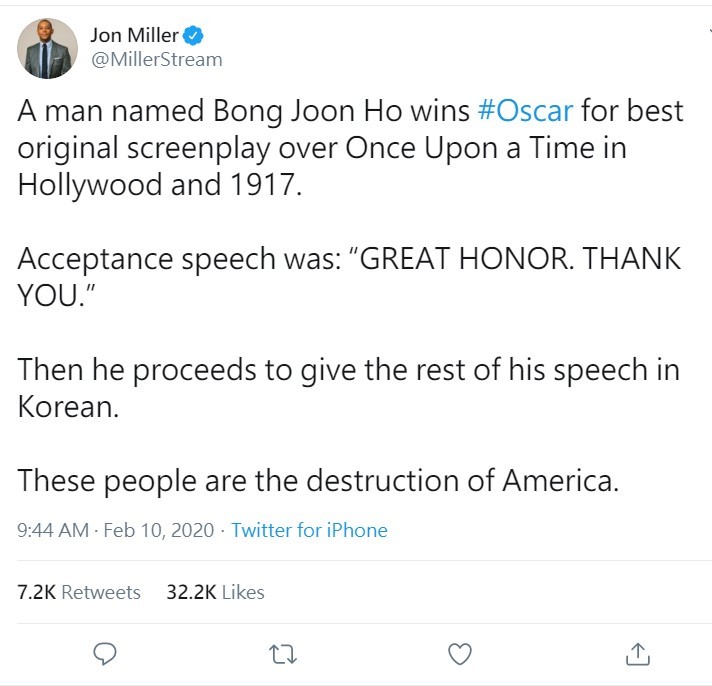Image resolution: width=712 pixels, height=686 pixels.
Task: Click the "GREAT HONOR. THANK YOU." quote
Action: click(x=520, y=259)
